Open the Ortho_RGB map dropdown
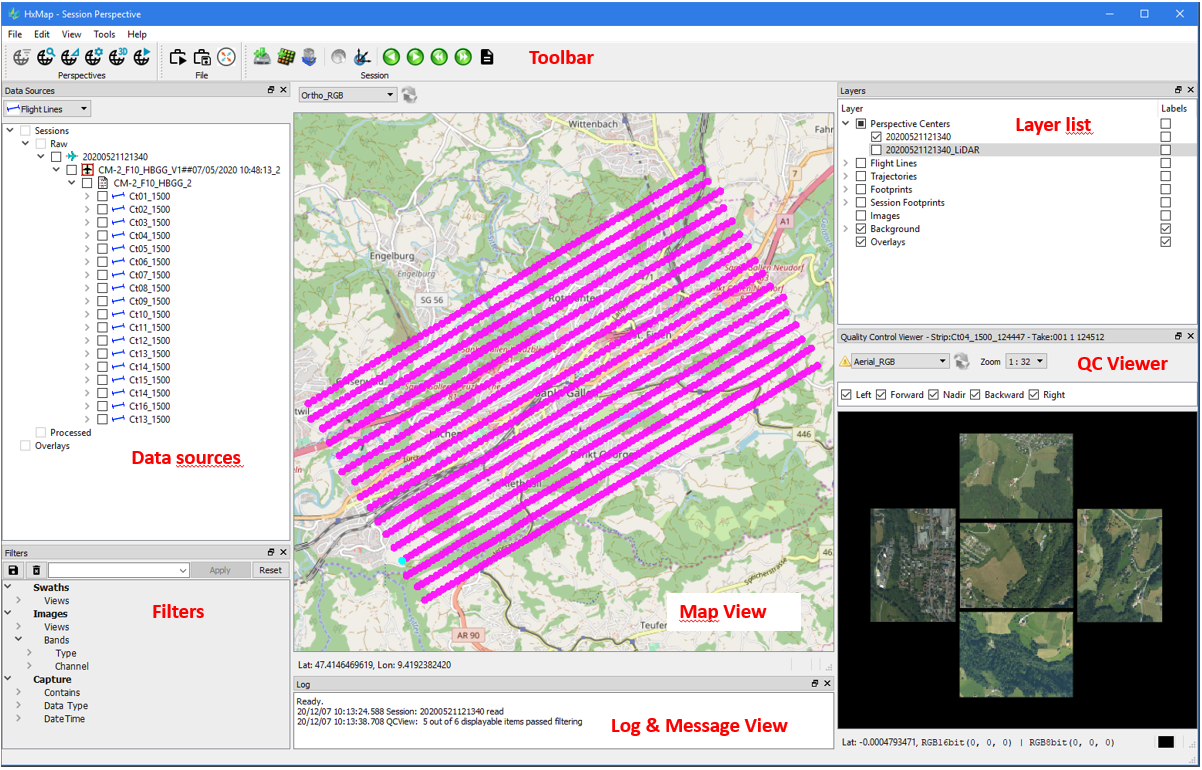The width and height of the screenshot is (1202, 770). click(x=347, y=95)
